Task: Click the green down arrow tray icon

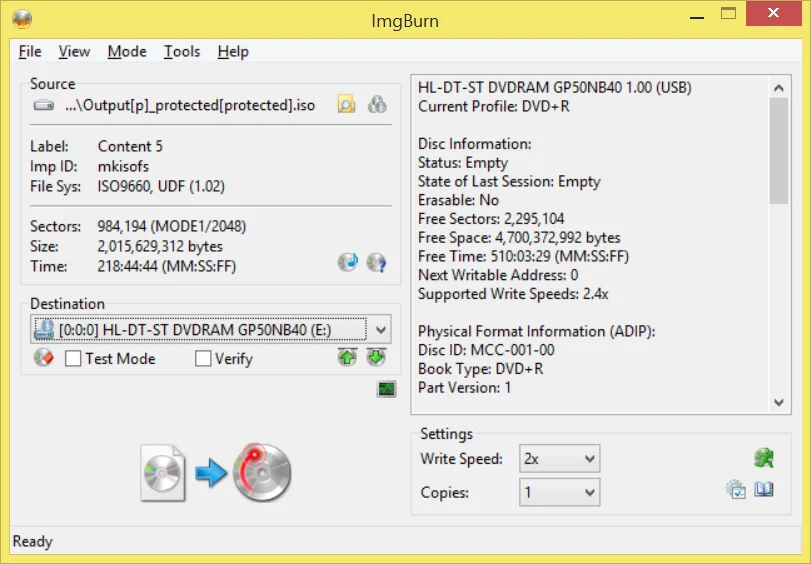Action: pos(375,358)
